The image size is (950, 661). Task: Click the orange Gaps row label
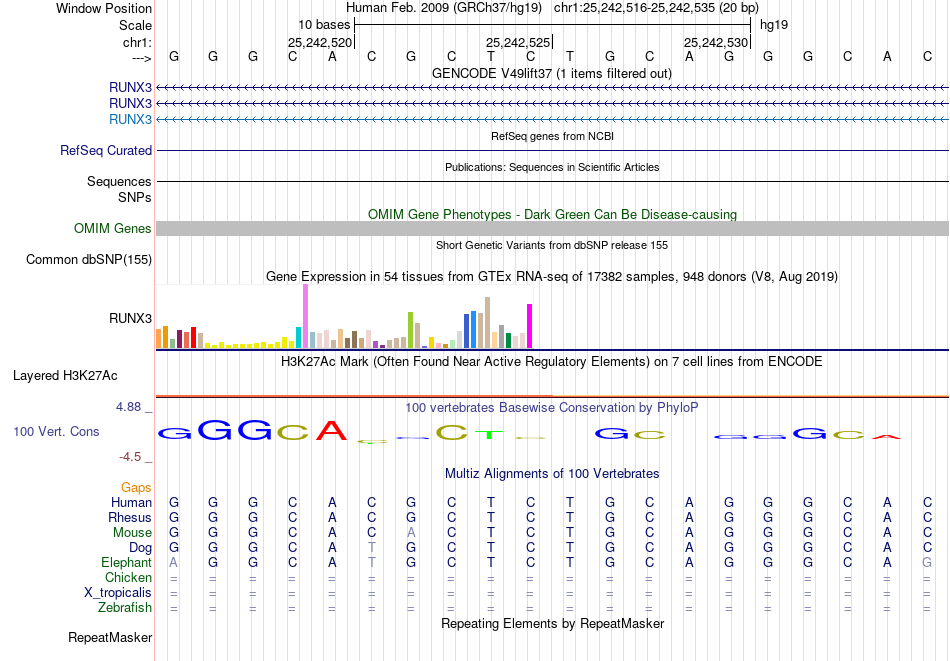coord(136,488)
